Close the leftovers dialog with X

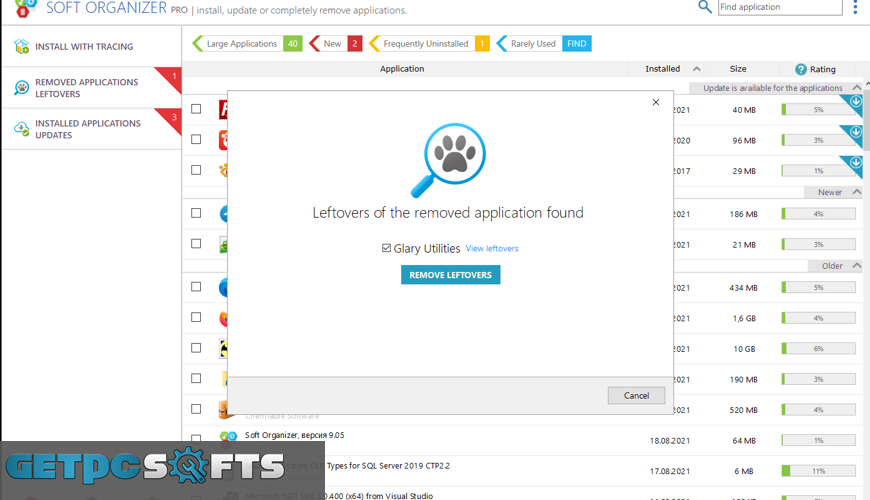click(656, 102)
